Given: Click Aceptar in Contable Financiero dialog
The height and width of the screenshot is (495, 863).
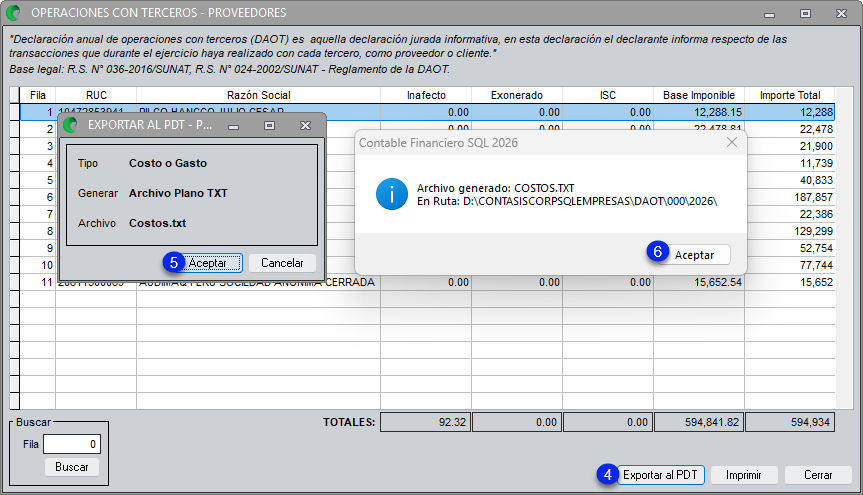Looking at the screenshot, I should (695, 255).
